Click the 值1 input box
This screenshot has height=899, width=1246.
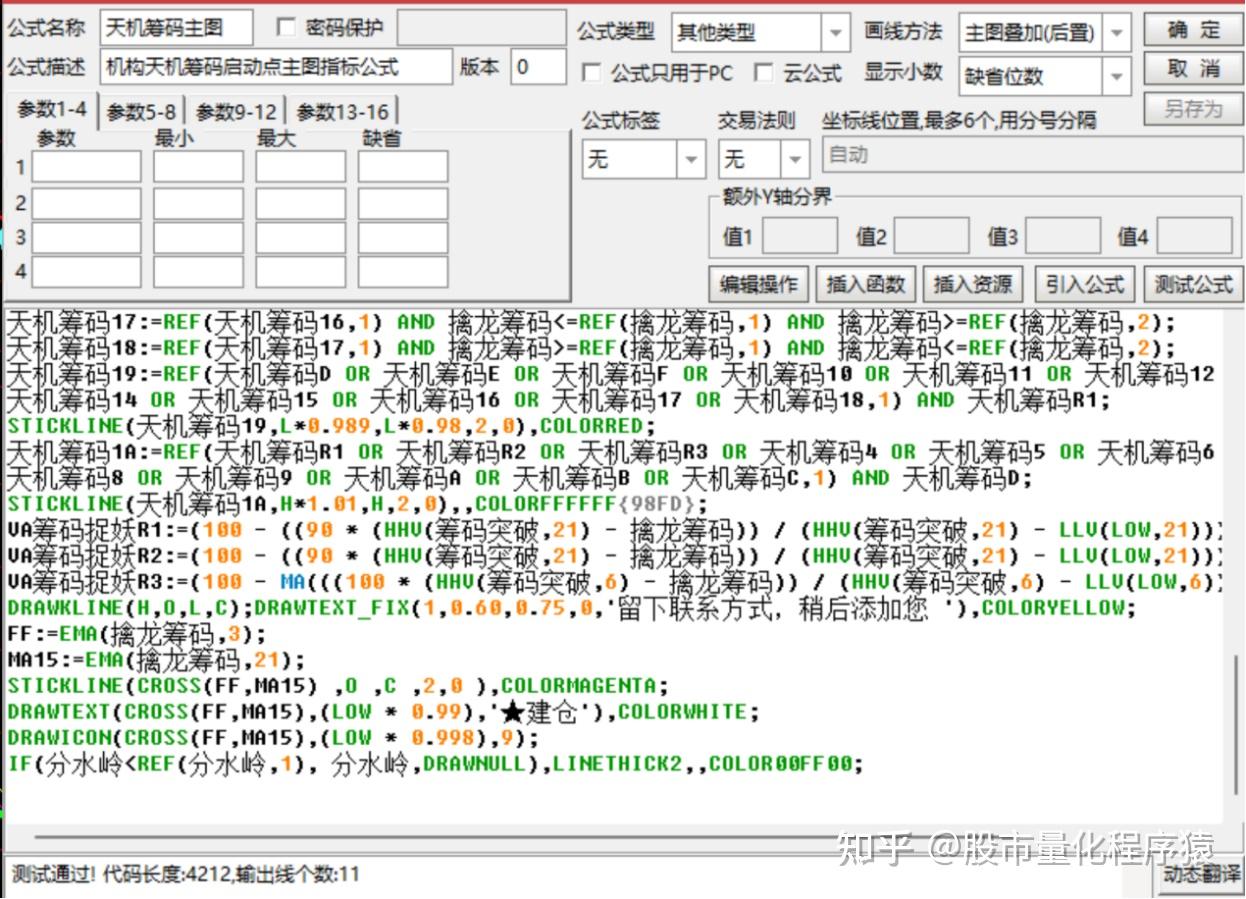coord(800,236)
